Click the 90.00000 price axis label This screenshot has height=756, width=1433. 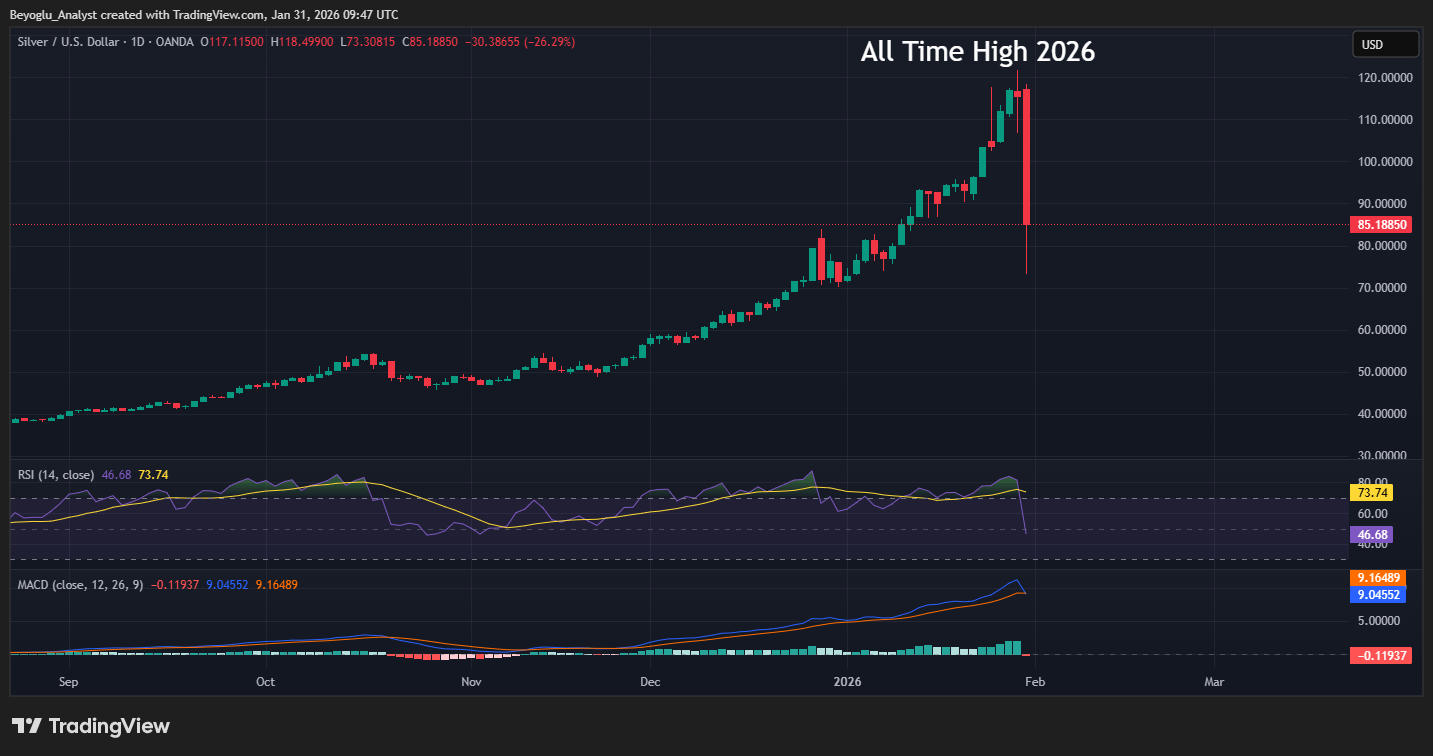coord(1381,203)
